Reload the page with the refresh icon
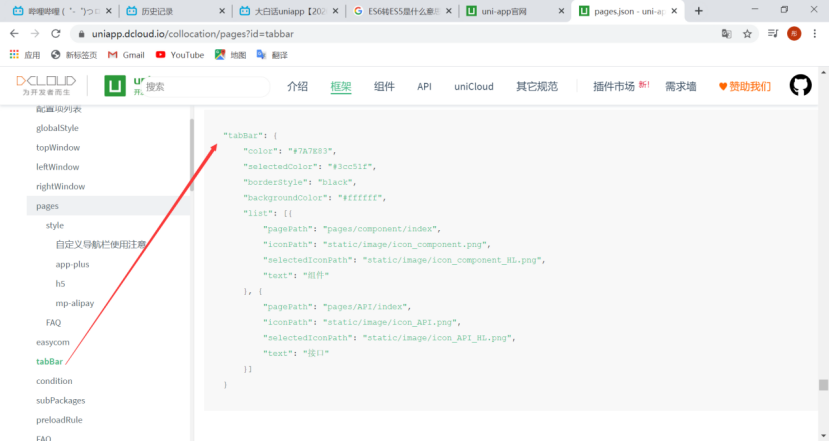Image resolution: width=830 pixels, height=441 pixels. coord(56,33)
